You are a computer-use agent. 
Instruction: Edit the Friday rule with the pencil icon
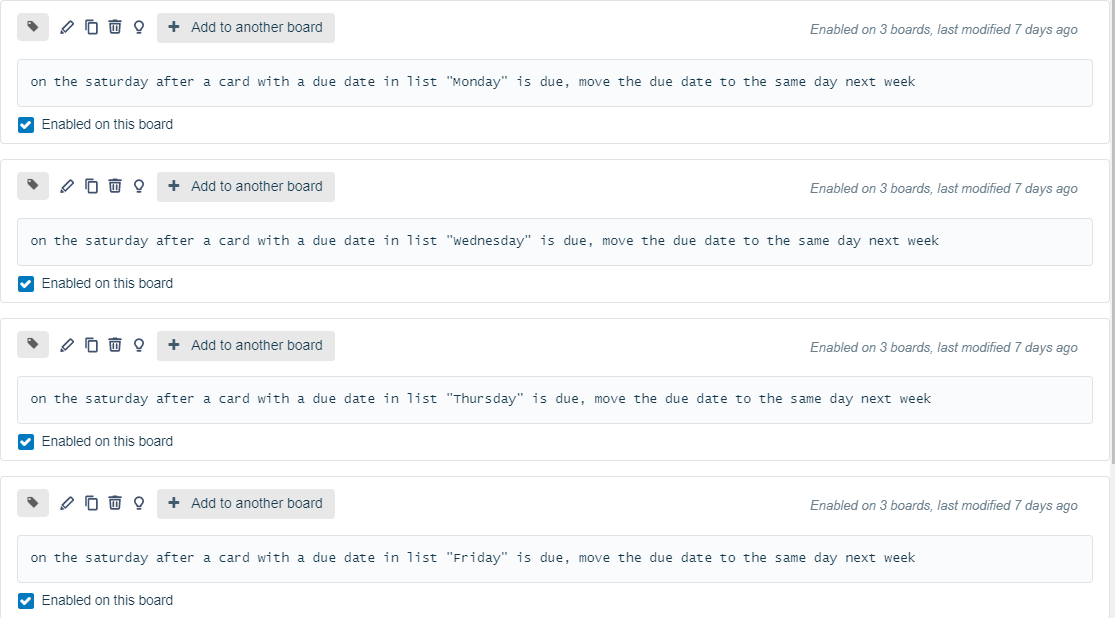(x=67, y=504)
